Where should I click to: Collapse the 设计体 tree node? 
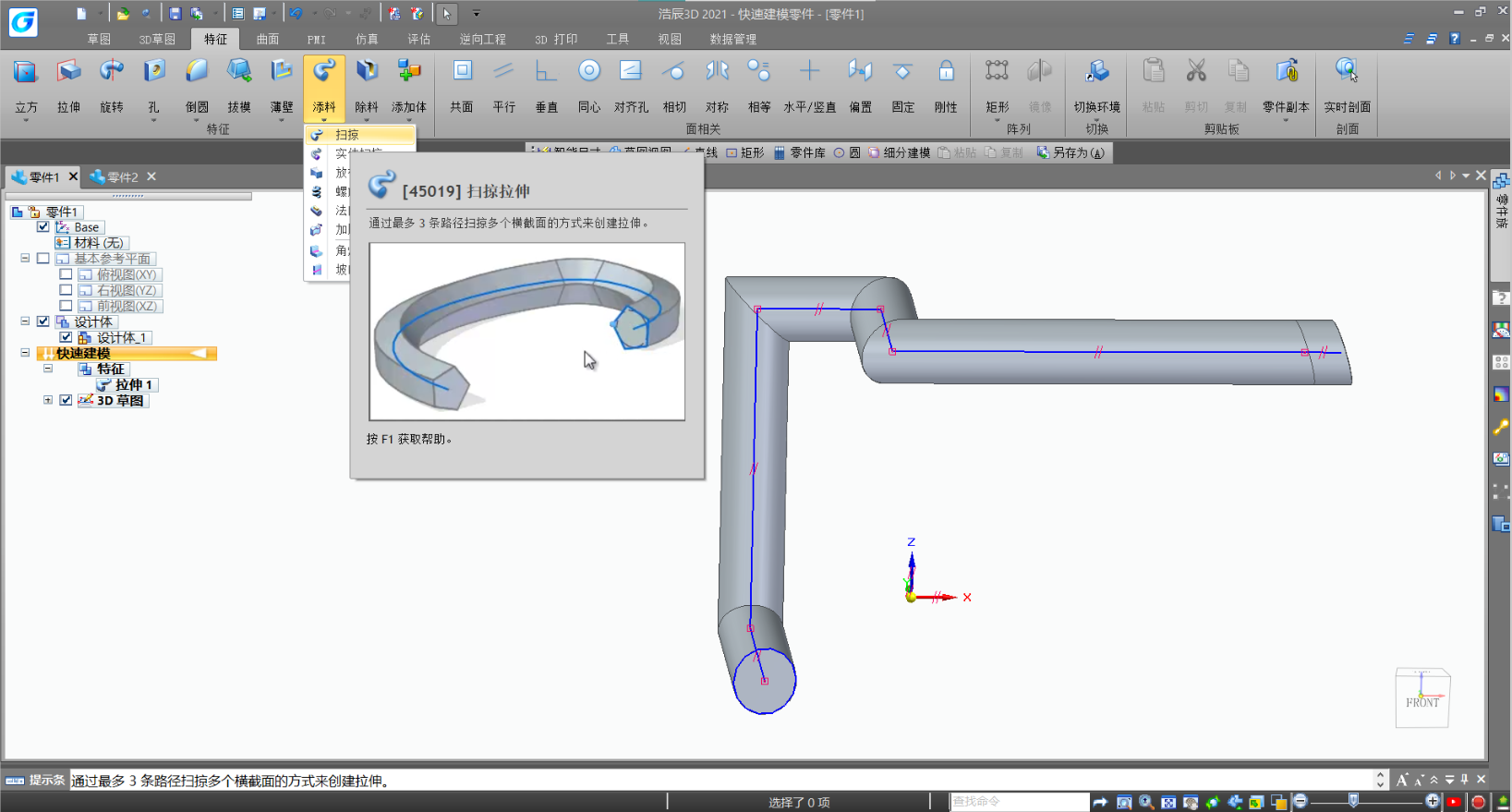[25, 321]
